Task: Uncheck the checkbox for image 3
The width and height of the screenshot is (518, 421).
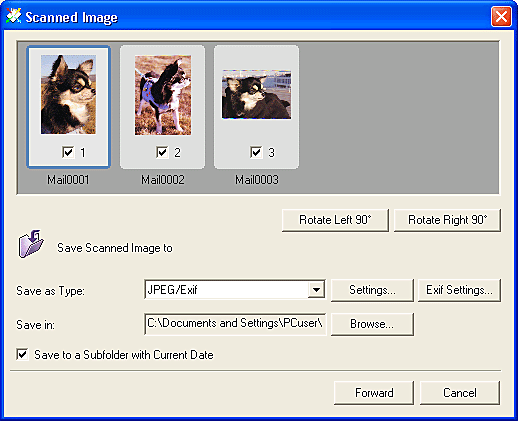Action: coord(256,152)
